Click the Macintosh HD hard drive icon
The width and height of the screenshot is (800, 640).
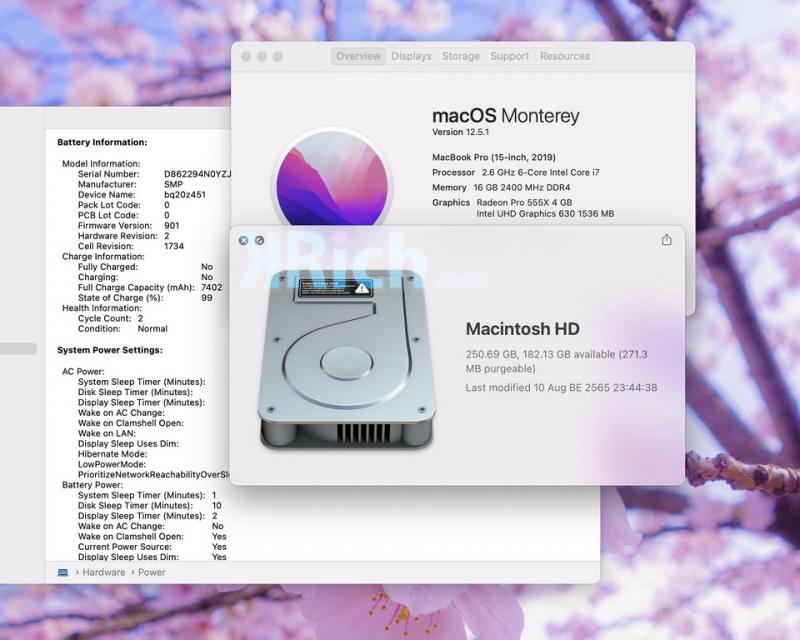tap(347, 360)
